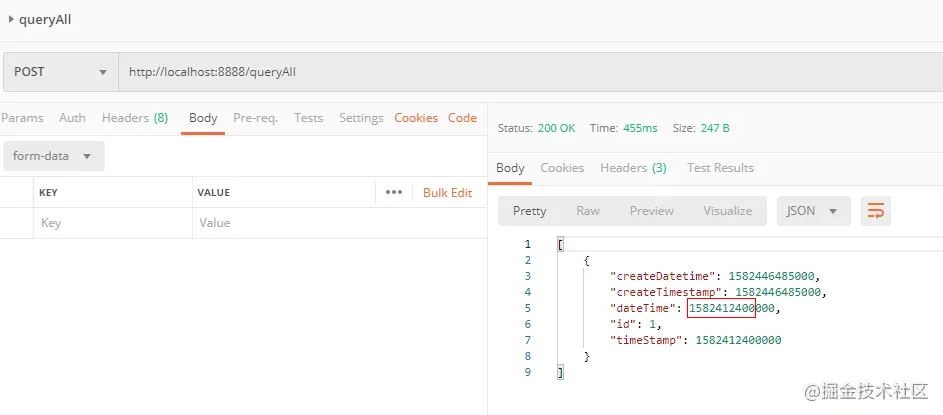Click the empty Key input cell

pos(110,223)
